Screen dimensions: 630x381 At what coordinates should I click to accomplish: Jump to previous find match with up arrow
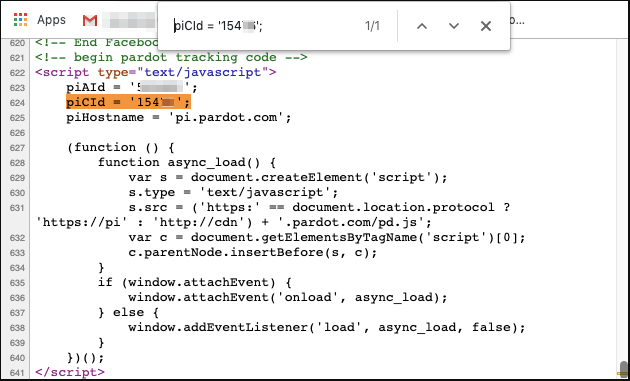coord(421,26)
